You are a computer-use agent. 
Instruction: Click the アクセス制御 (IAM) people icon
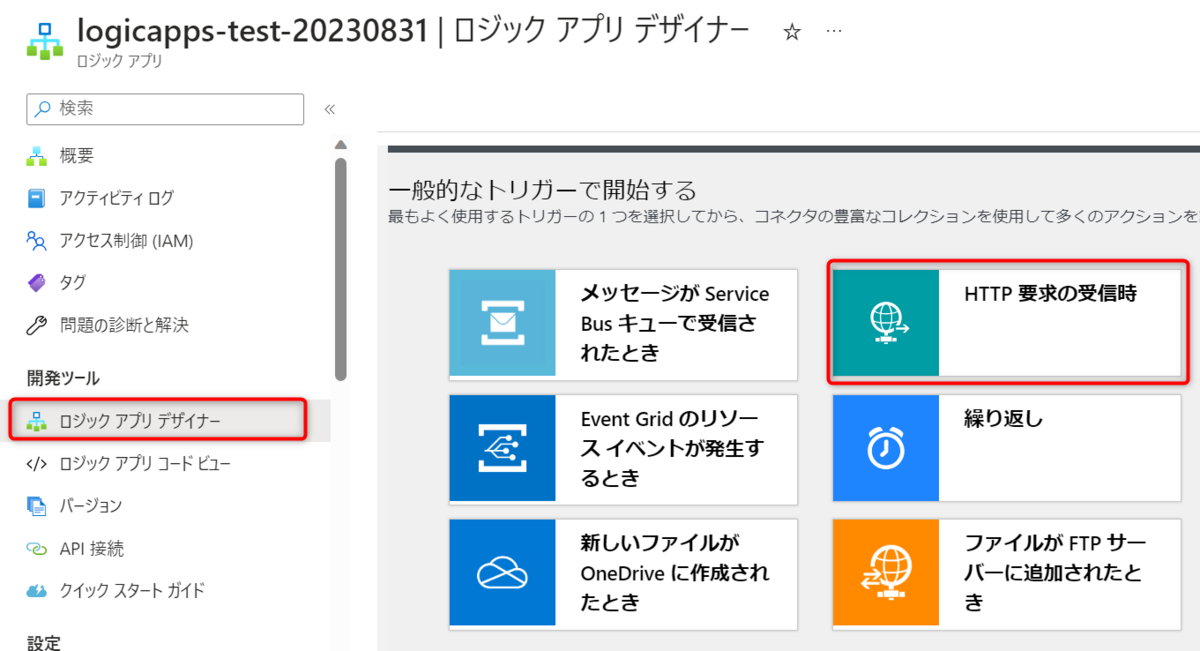pyautogui.click(x=37, y=241)
